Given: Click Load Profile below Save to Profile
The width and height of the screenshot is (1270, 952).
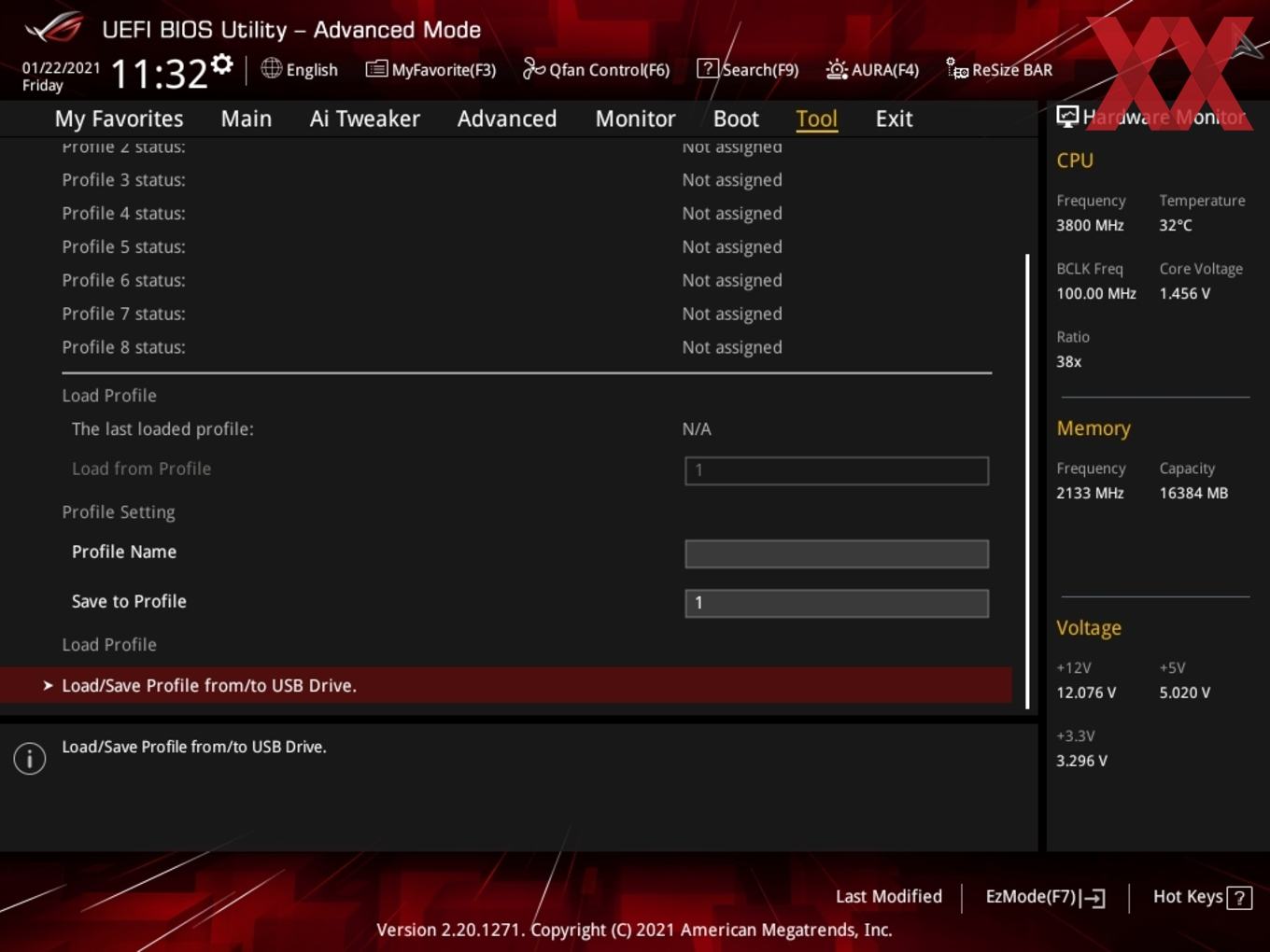Looking at the screenshot, I should tap(109, 645).
